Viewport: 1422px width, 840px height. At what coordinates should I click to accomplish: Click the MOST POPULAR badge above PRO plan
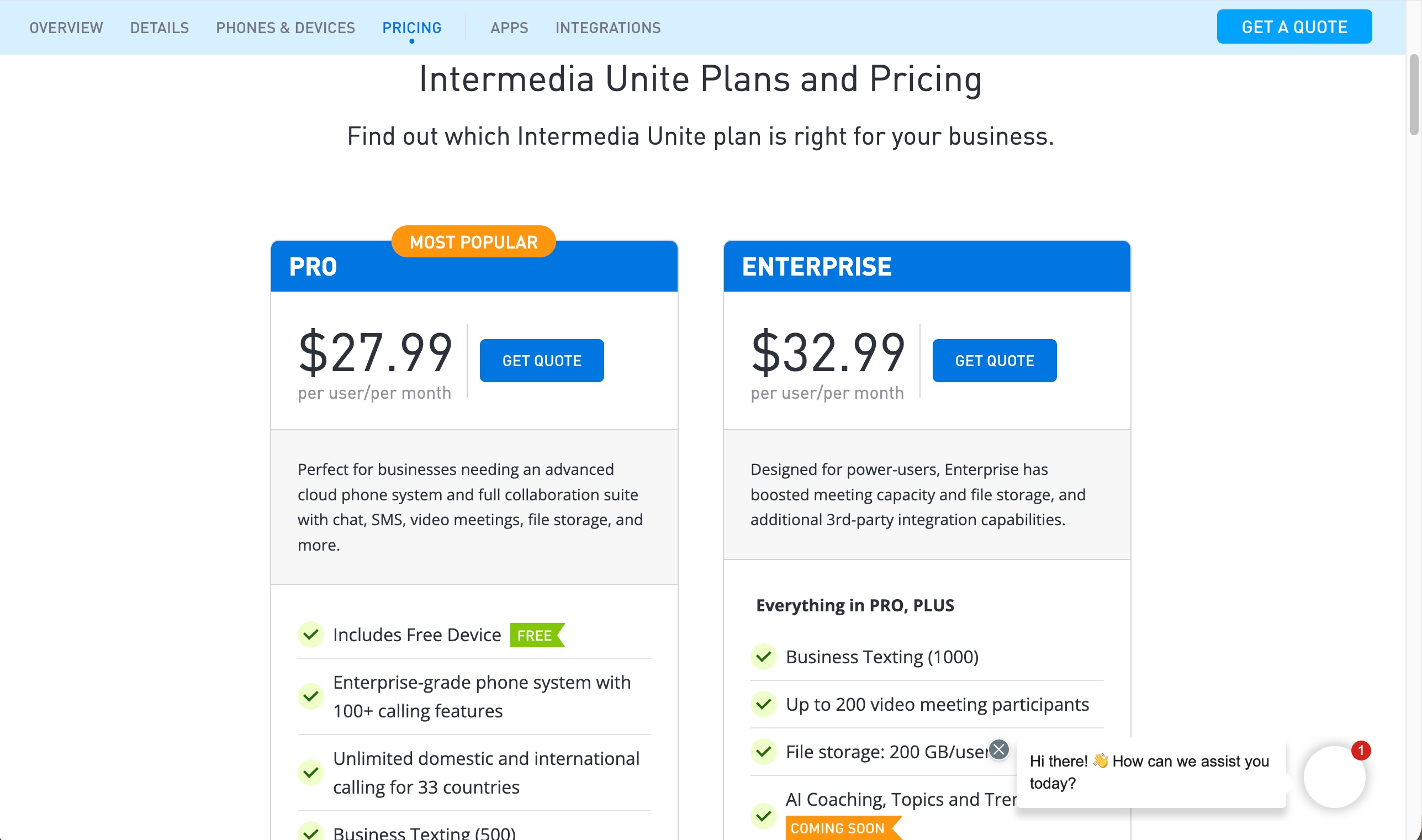tap(474, 242)
